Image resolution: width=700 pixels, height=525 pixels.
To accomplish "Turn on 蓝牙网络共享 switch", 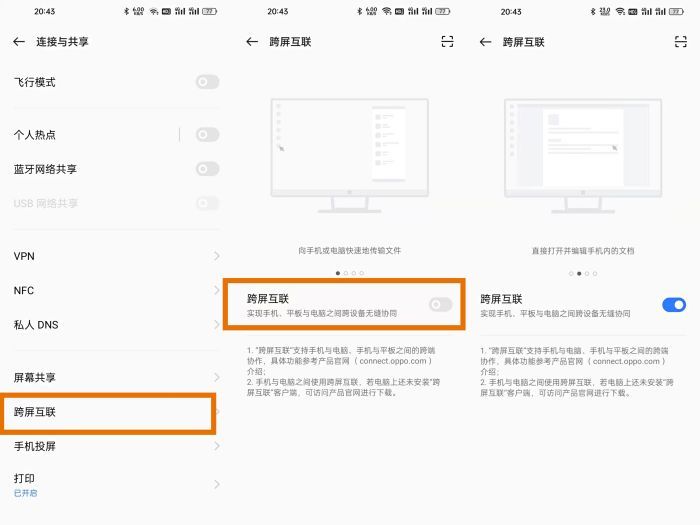I will (x=207, y=168).
